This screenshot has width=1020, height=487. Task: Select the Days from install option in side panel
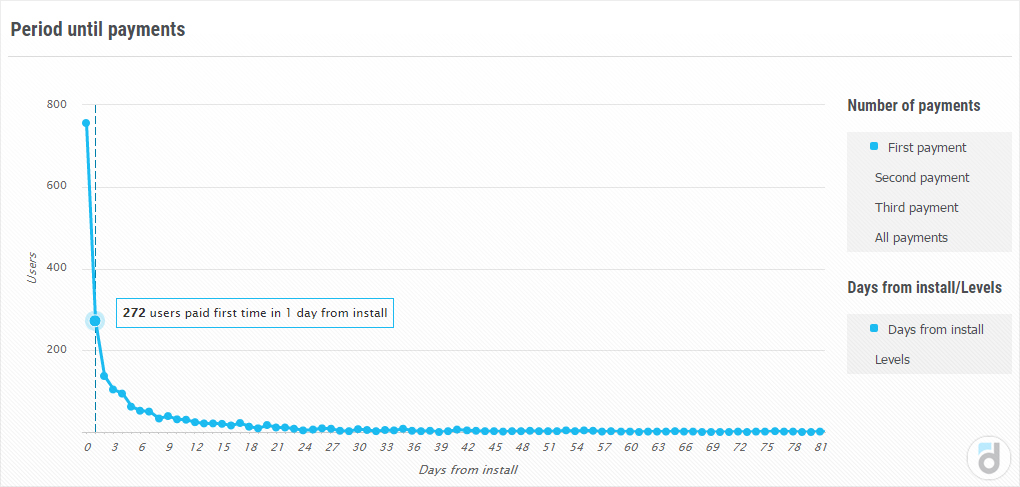(935, 330)
